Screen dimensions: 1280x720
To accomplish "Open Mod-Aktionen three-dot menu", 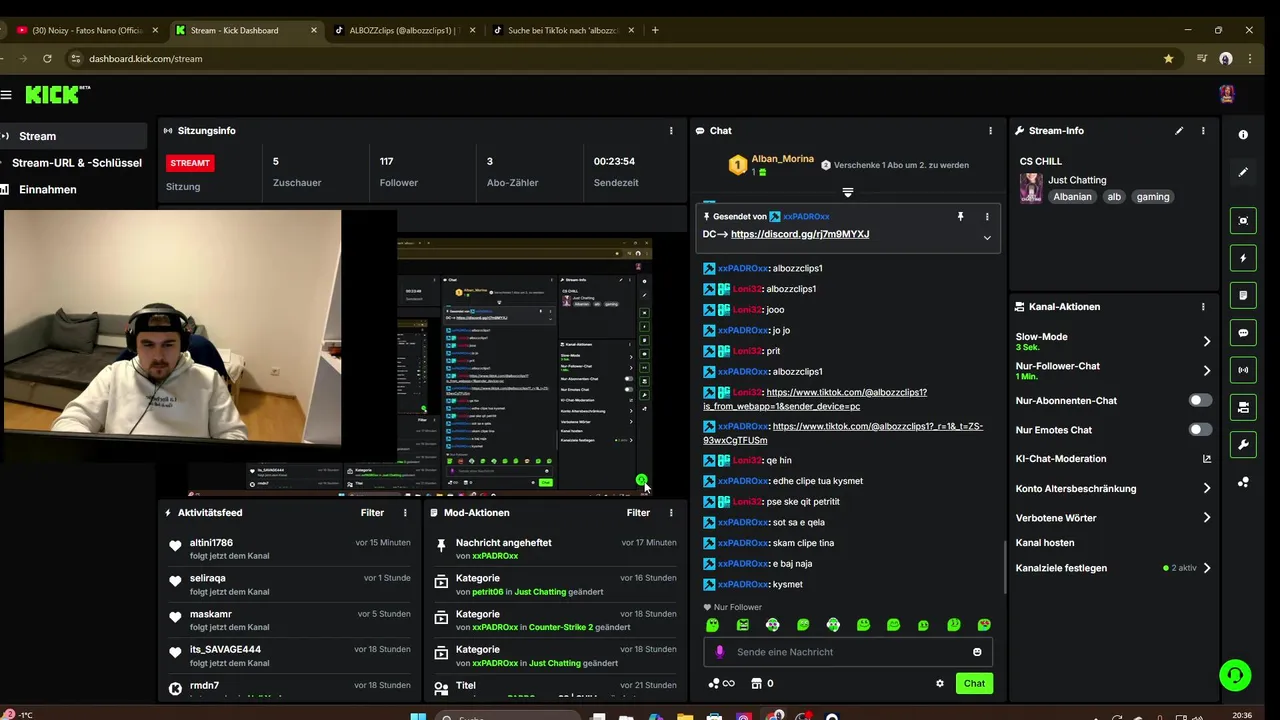I will (671, 513).
